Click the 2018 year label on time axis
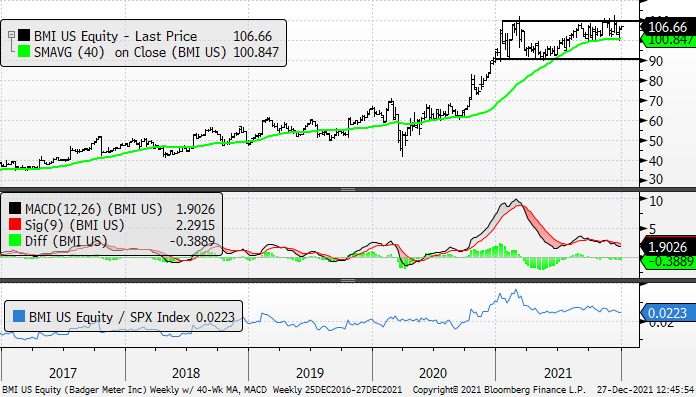 (x=186, y=373)
